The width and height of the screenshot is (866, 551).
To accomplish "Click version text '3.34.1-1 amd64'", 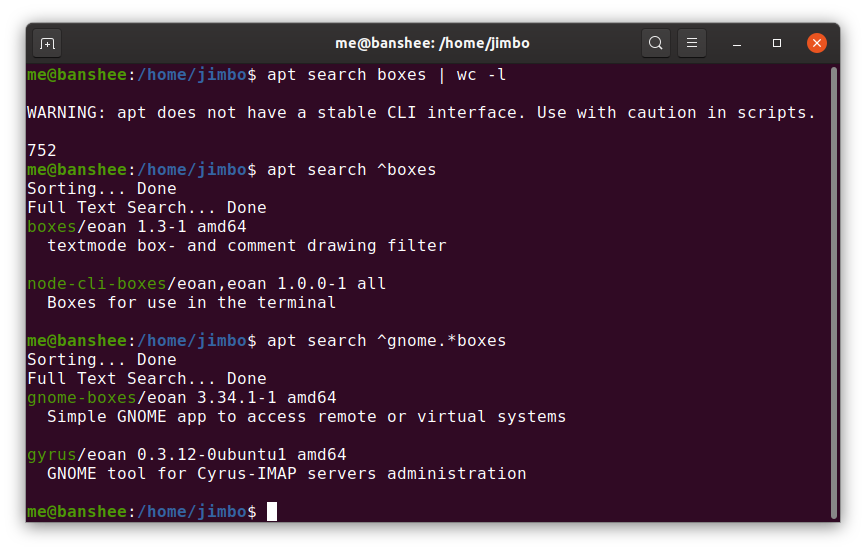I will 267,398.
